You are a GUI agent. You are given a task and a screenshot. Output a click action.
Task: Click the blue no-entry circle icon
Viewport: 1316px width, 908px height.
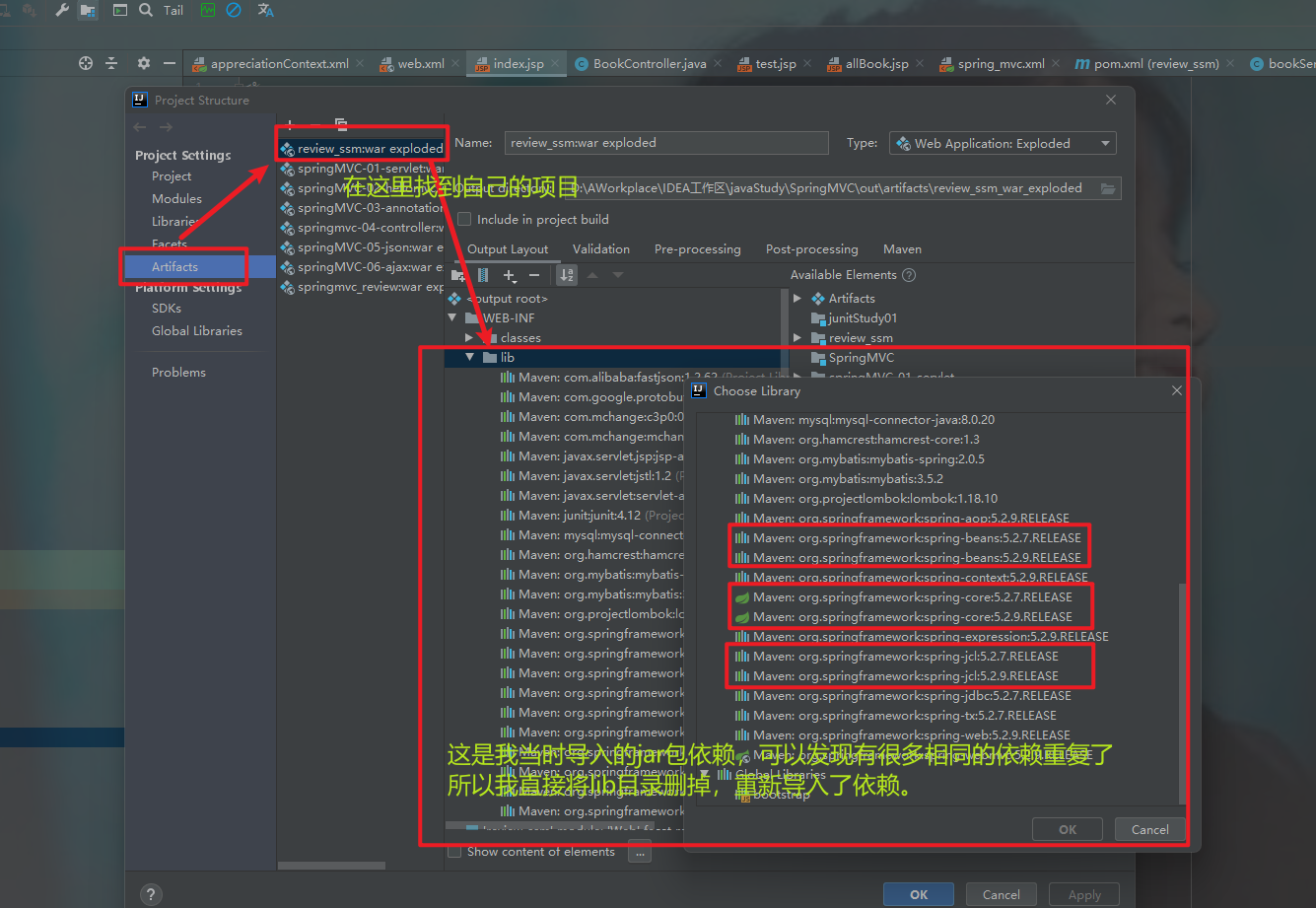point(234,10)
